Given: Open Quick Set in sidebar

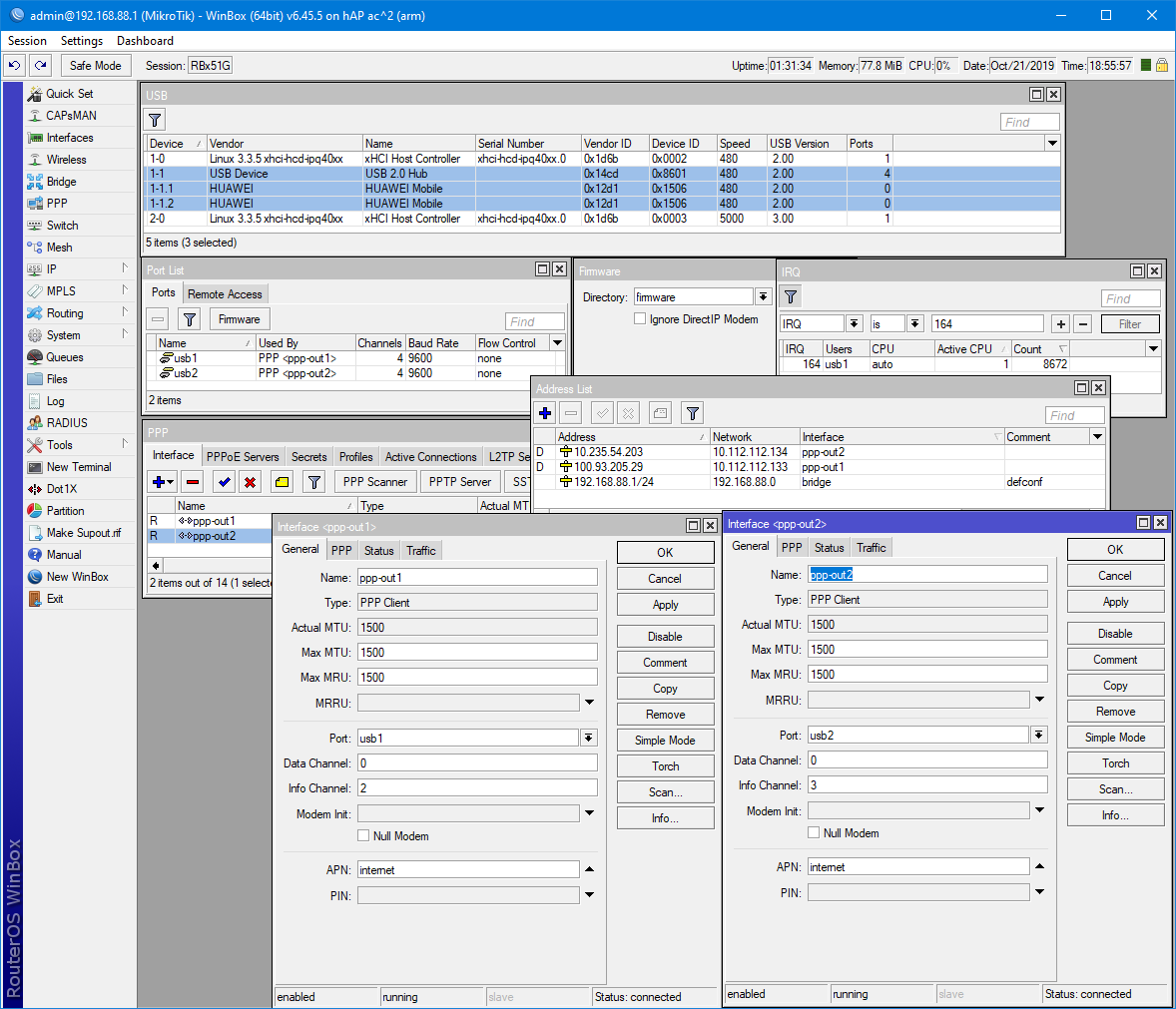Looking at the screenshot, I should pos(69,94).
